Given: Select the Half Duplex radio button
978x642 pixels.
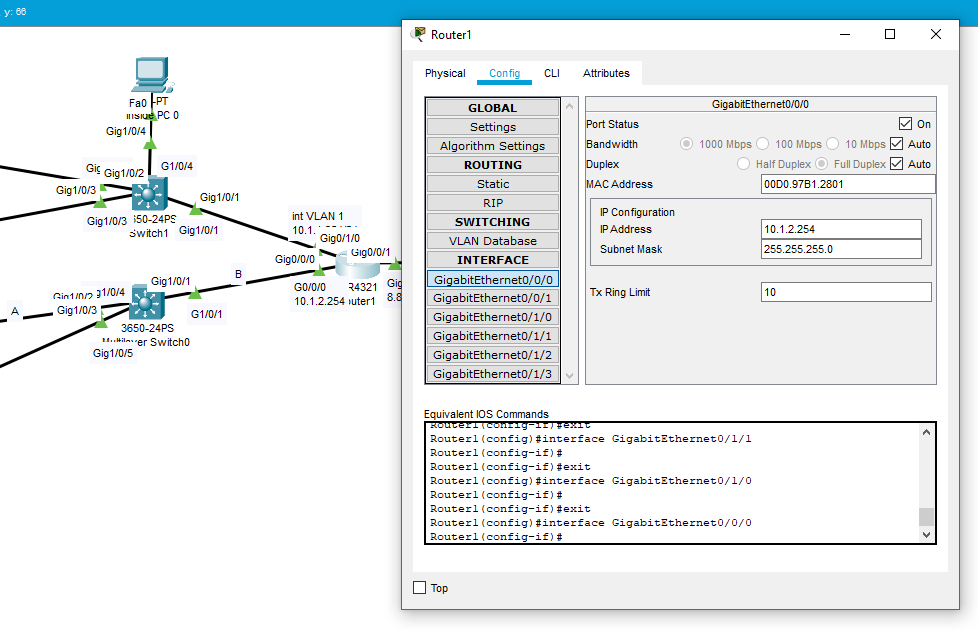Looking at the screenshot, I should (743, 163).
